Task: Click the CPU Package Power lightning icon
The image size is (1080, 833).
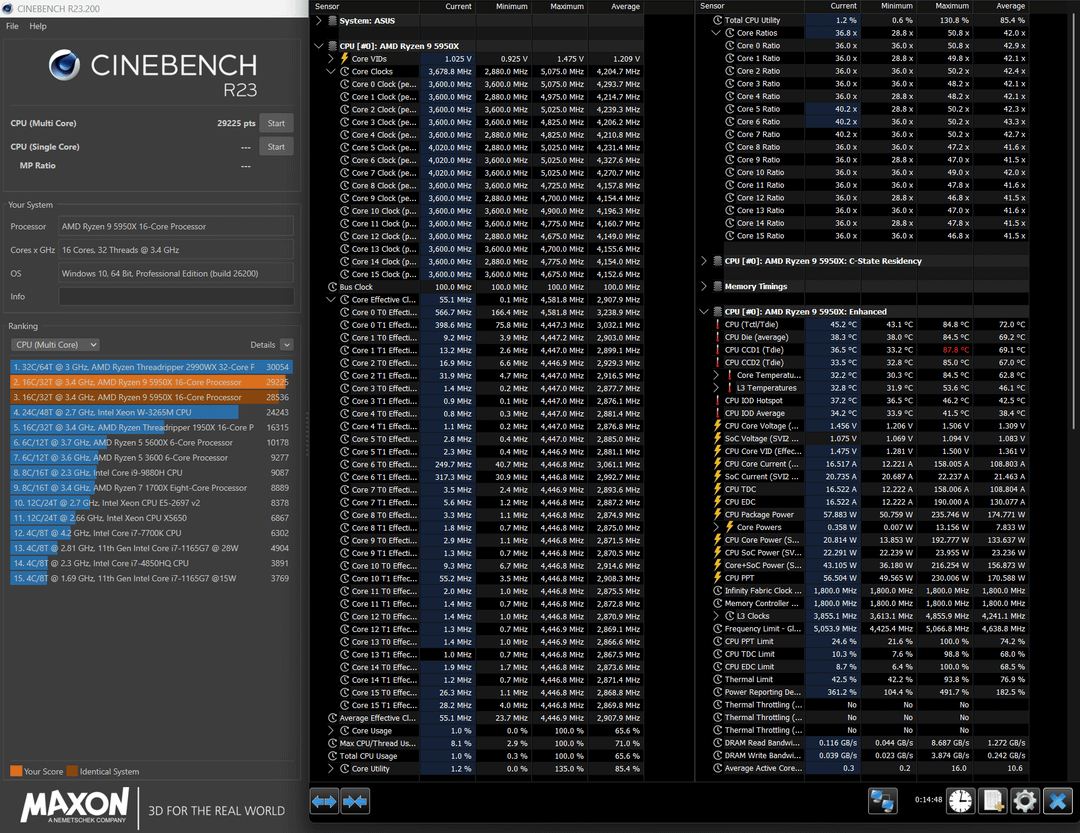Action: [x=717, y=515]
